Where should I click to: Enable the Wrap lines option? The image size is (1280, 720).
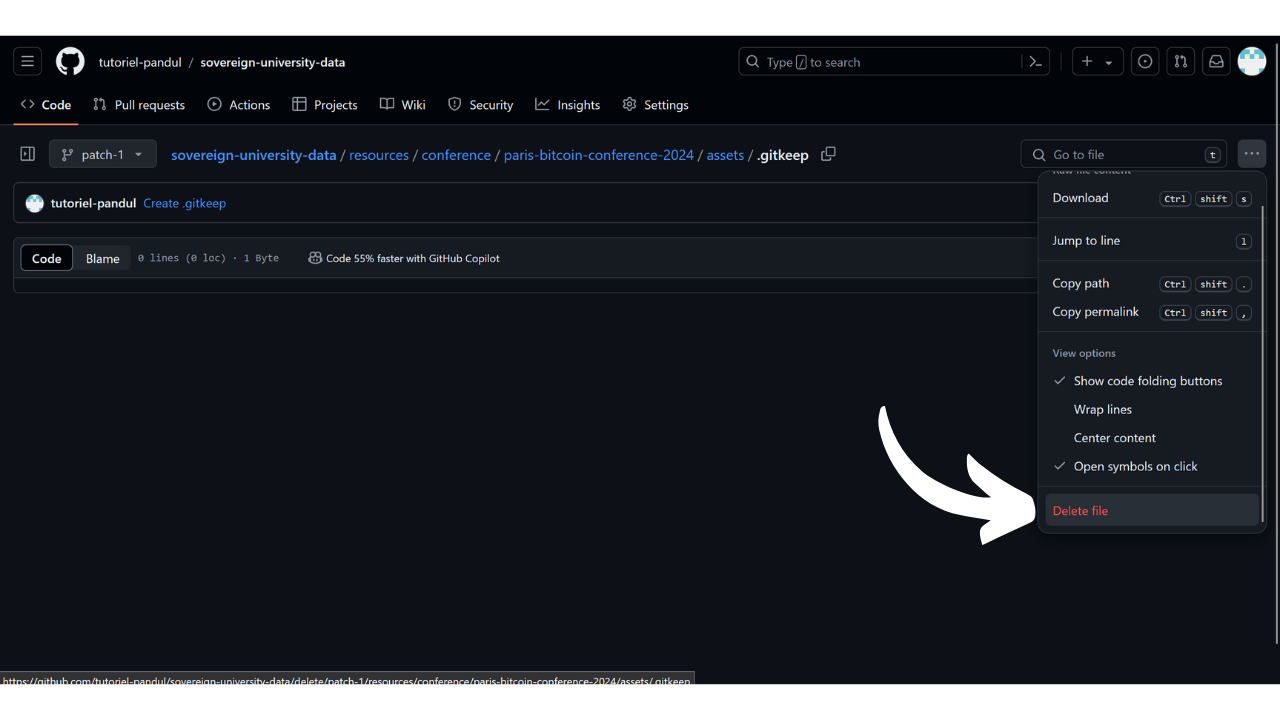pos(1102,409)
